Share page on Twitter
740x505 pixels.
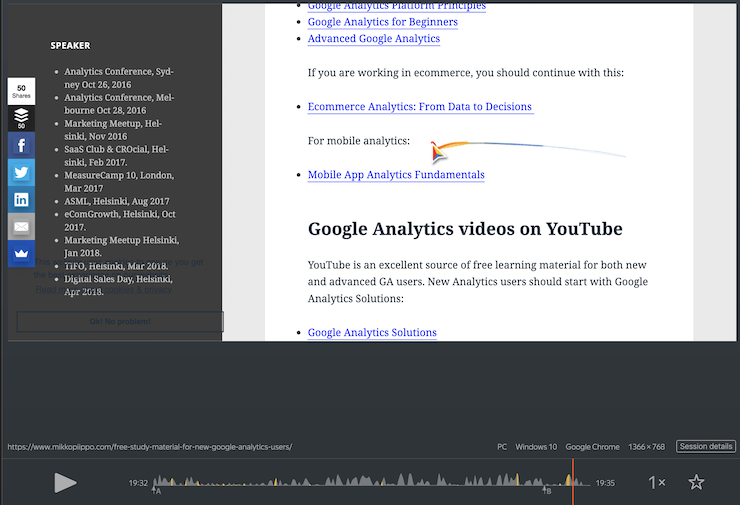coord(21,172)
